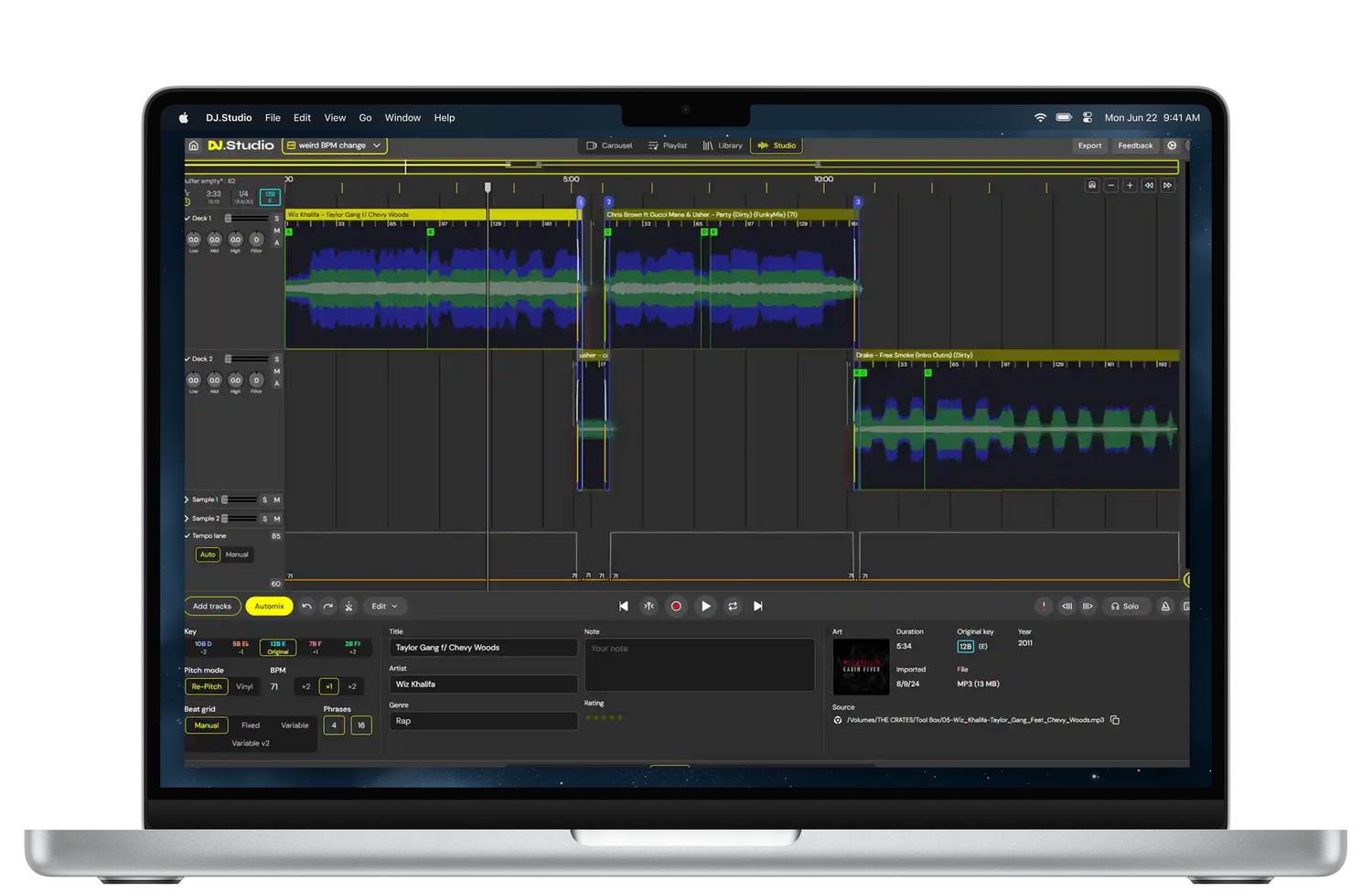Switch to the Playlist tab
Viewport: 1372px width, 892px height.
[668, 145]
